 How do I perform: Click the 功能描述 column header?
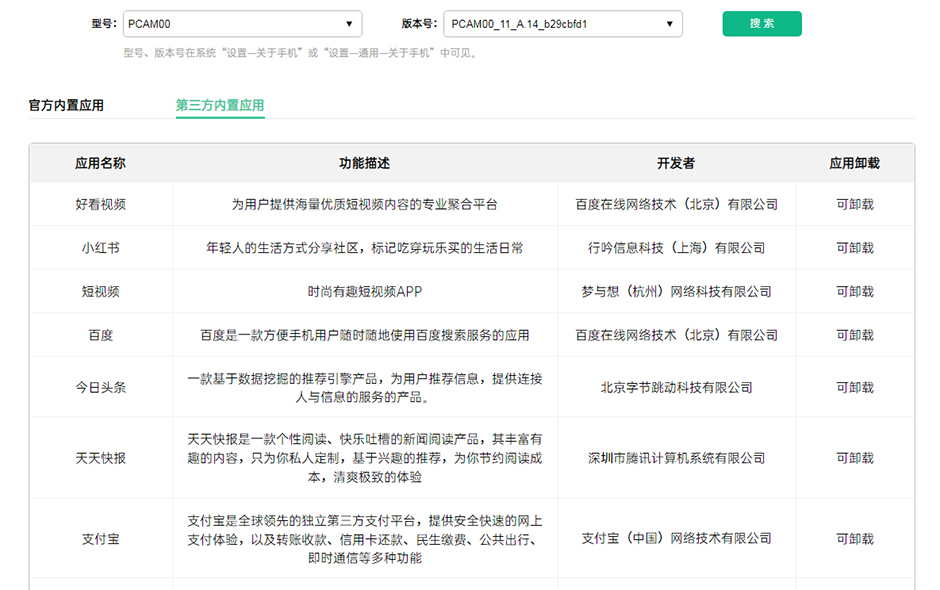click(x=364, y=163)
